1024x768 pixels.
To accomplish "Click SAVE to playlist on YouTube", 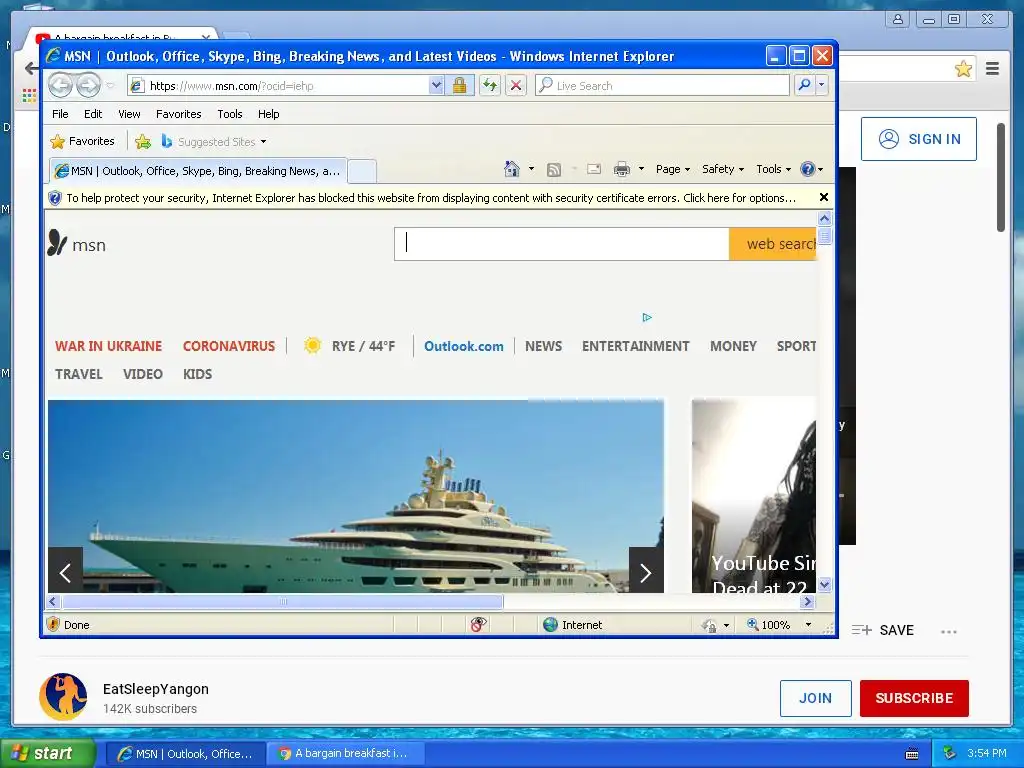I will 883,630.
